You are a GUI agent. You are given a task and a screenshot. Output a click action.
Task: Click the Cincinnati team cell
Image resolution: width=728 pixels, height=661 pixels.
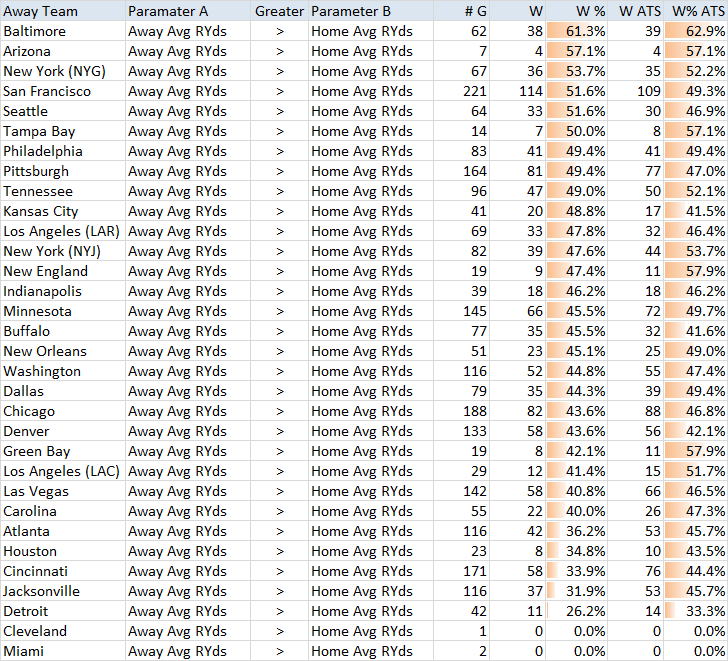point(63,570)
